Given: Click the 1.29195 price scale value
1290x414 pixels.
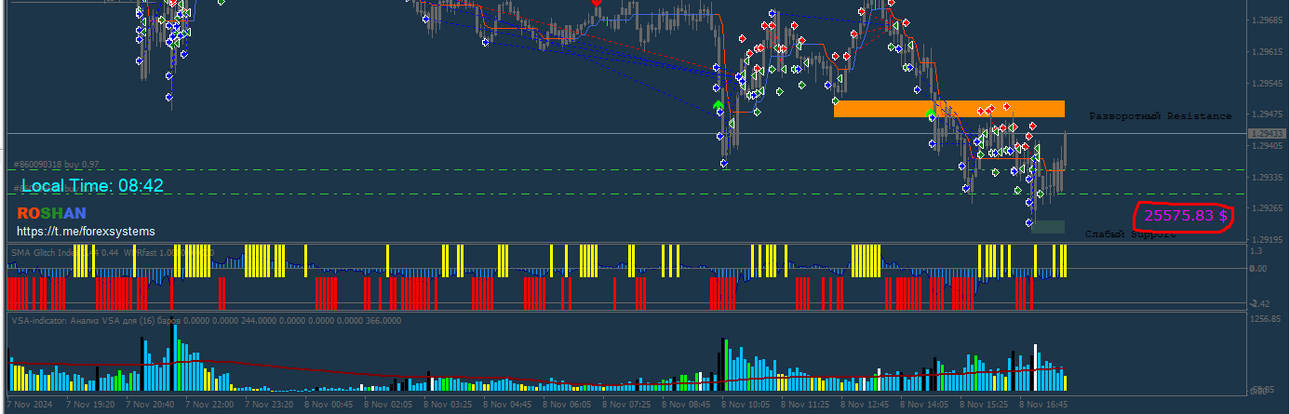Looking at the screenshot, I should click(1267, 240).
